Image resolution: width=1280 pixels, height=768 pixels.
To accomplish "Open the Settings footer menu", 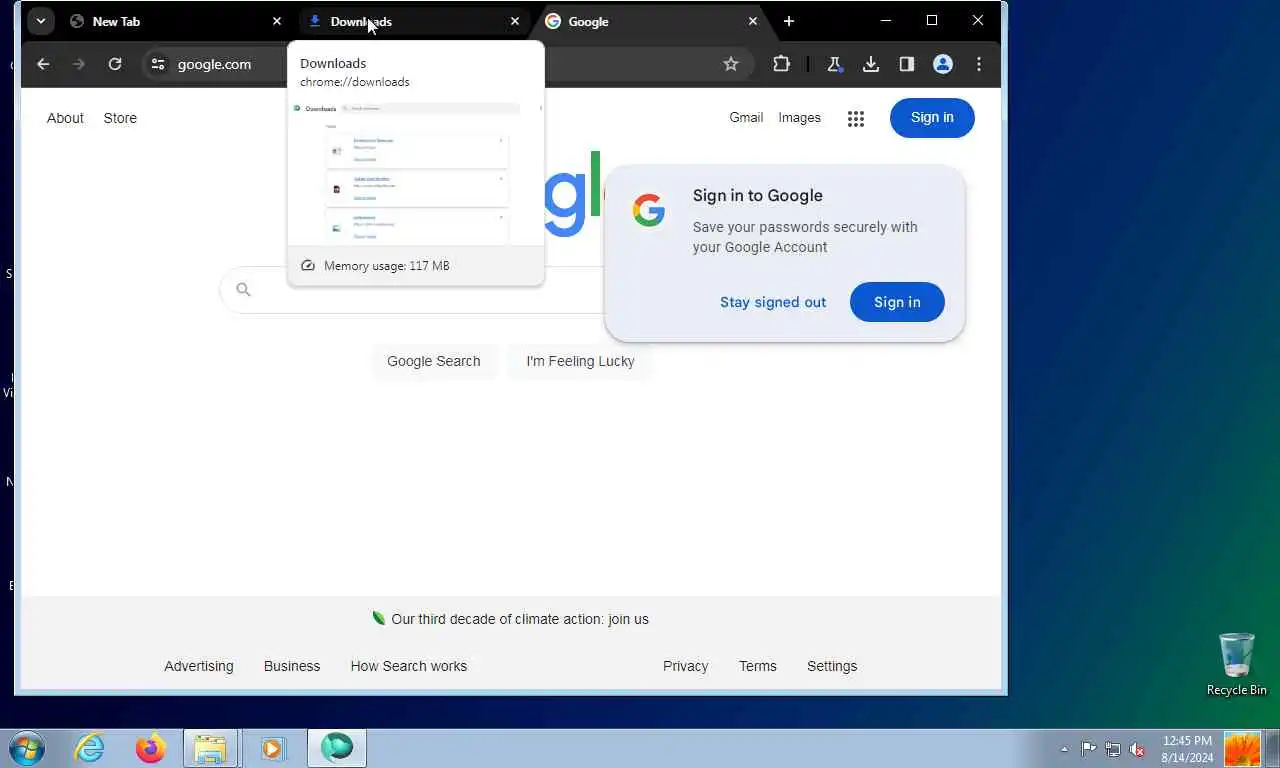I will coord(832,666).
